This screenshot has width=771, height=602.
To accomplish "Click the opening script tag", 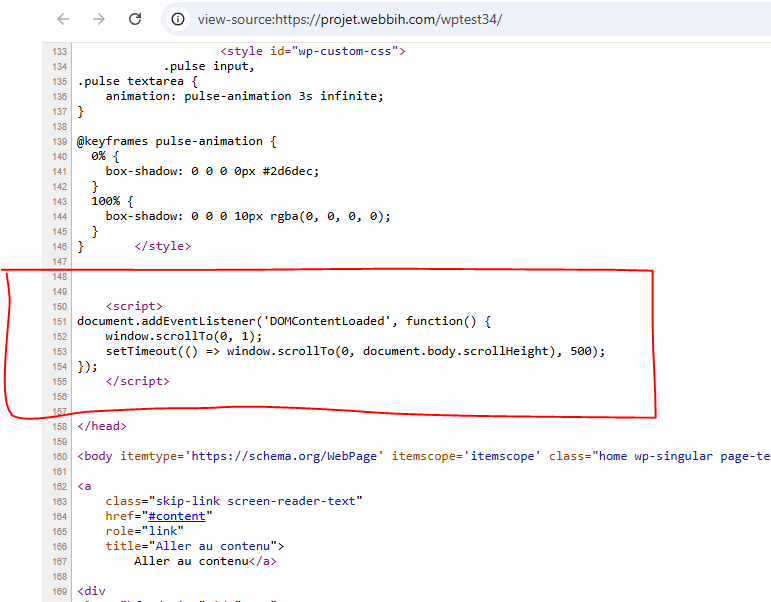I will [134, 306].
